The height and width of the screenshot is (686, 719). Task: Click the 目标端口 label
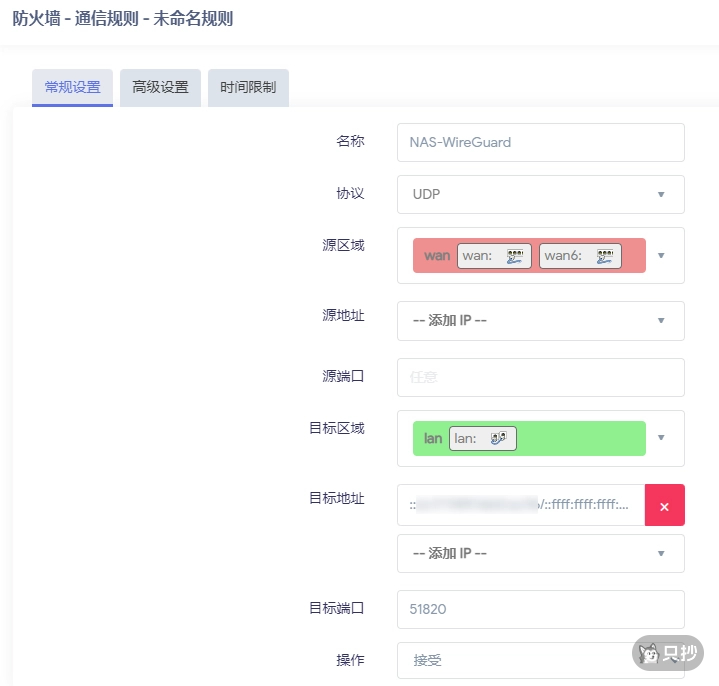point(337,608)
